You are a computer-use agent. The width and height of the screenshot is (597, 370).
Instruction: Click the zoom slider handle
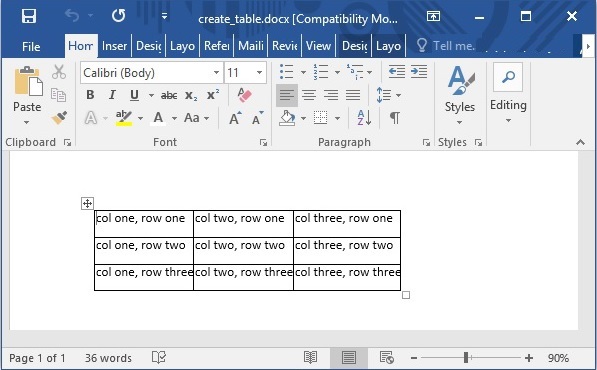click(466, 357)
